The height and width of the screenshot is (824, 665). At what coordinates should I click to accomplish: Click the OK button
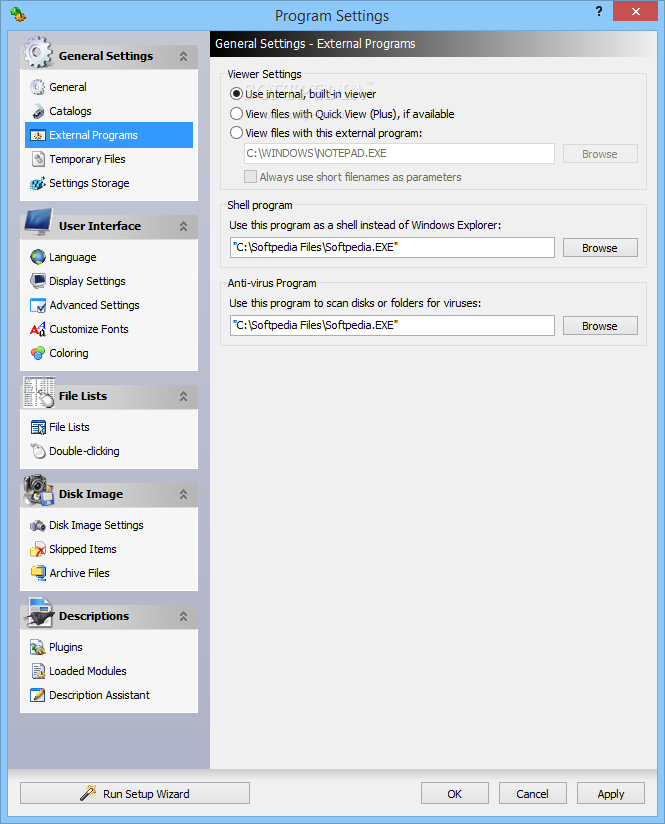pos(455,794)
